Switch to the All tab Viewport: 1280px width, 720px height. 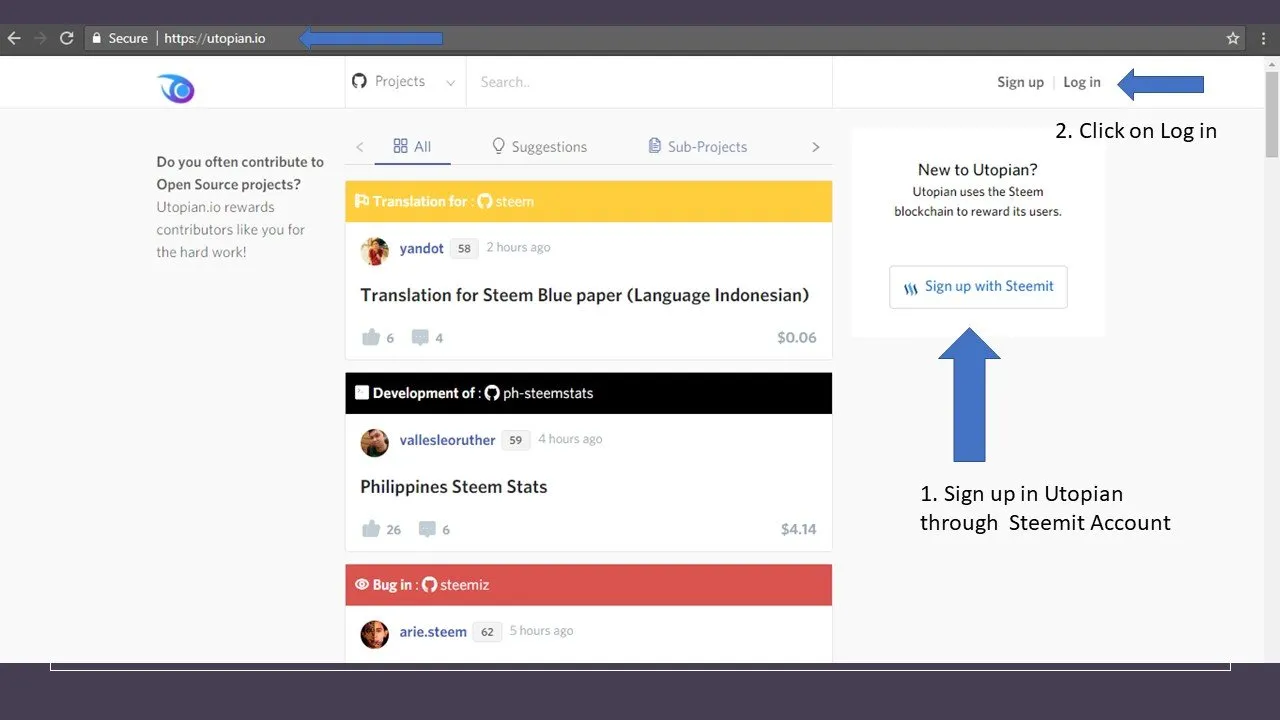[412, 146]
